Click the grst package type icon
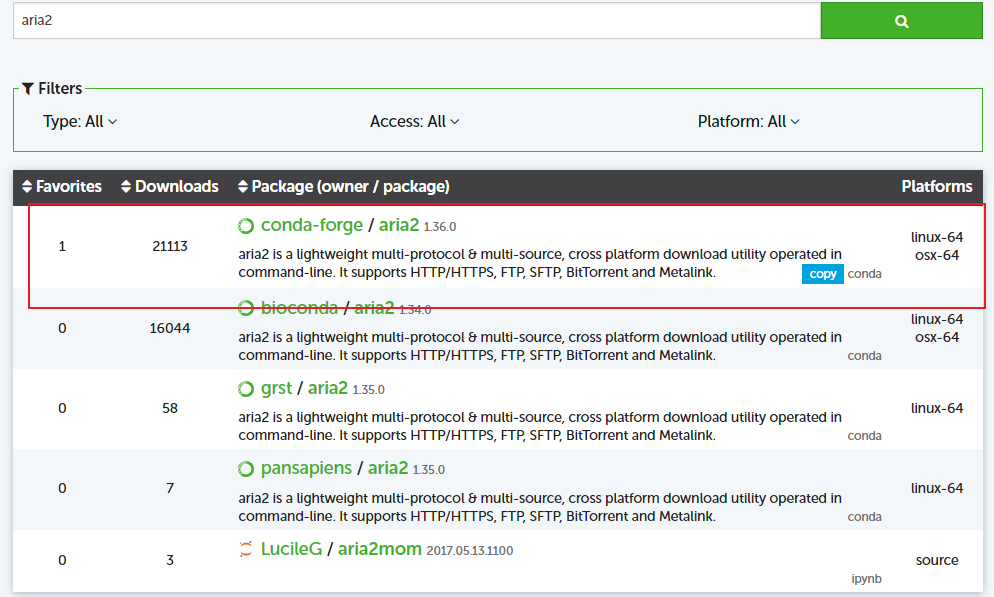Screen dimensions: 994x597 pyautogui.click(x=246, y=388)
